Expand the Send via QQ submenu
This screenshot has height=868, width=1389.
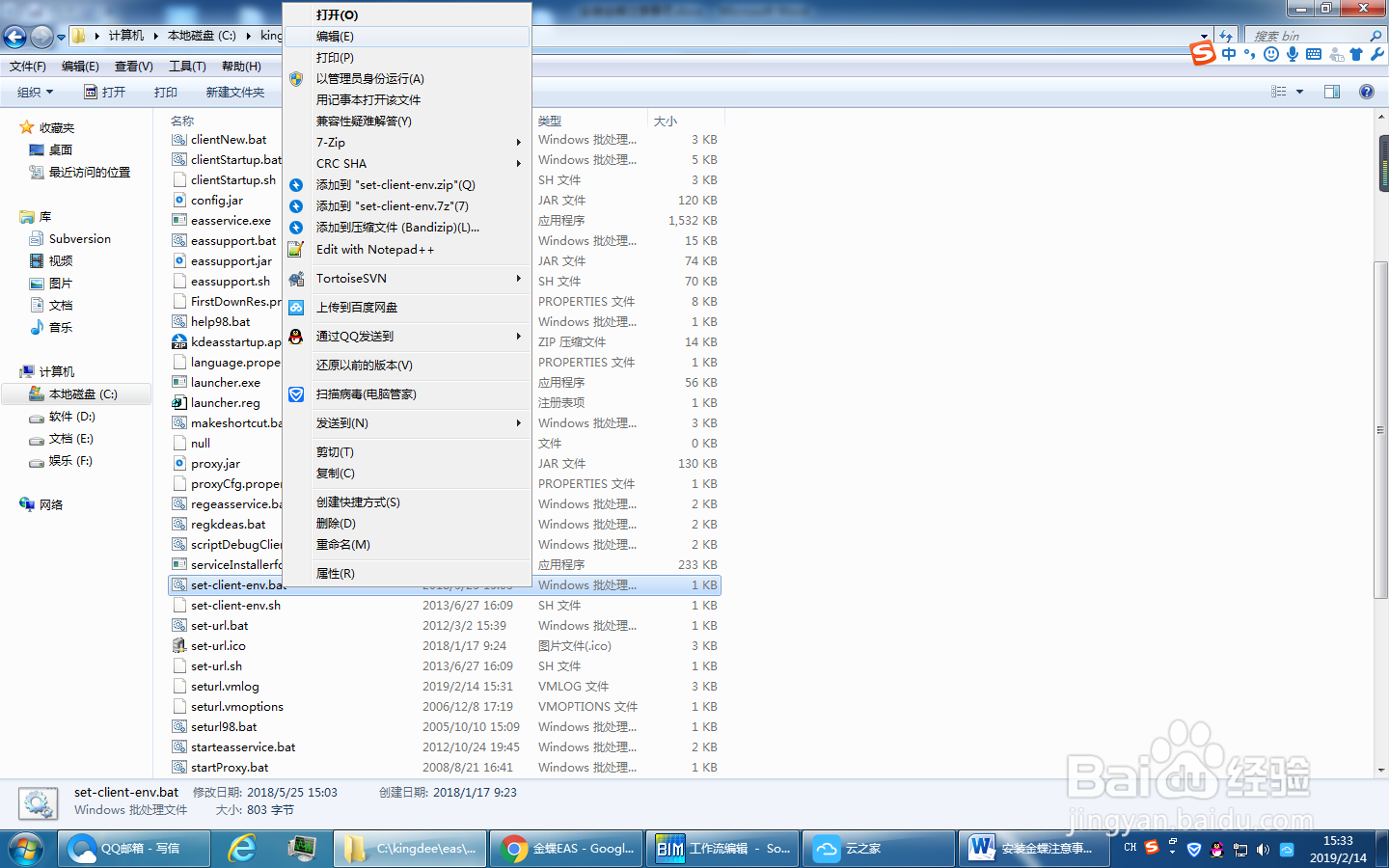pos(519,336)
